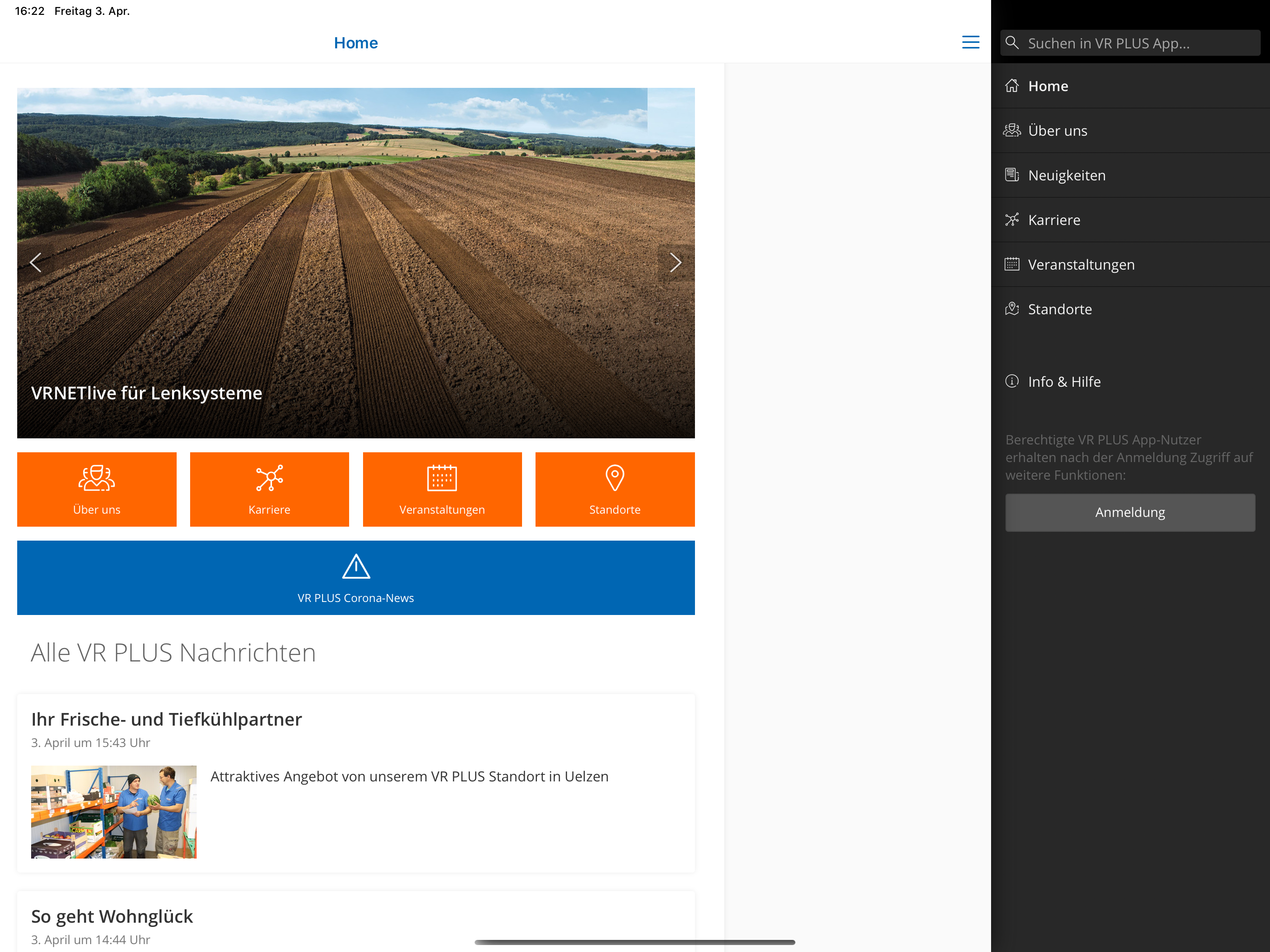Image resolution: width=1270 pixels, height=952 pixels.
Task: Open Karriere in the side menu
Action: pos(1130,220)
